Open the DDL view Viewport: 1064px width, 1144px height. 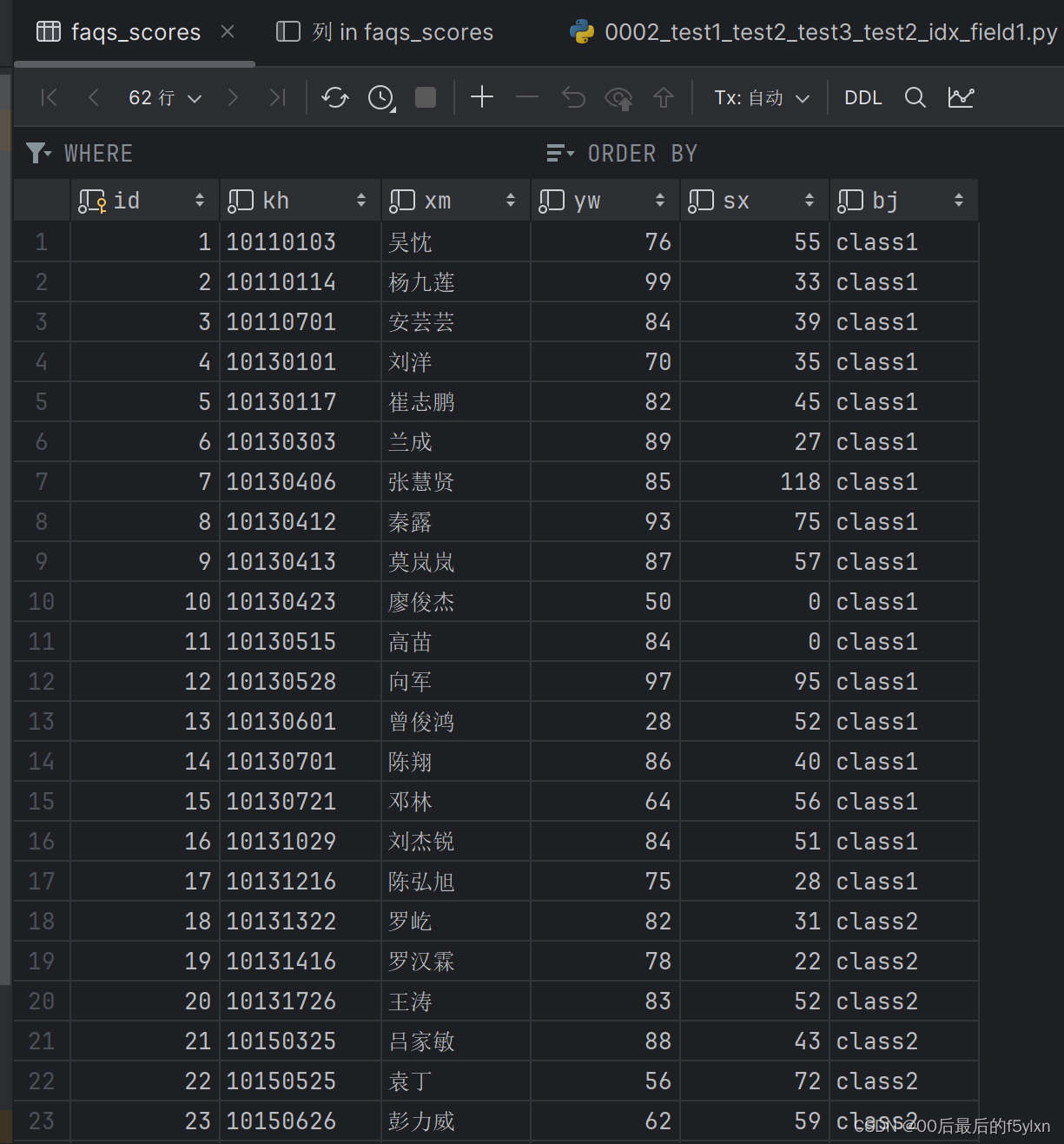pyautogui.click(x=862, y=97)
